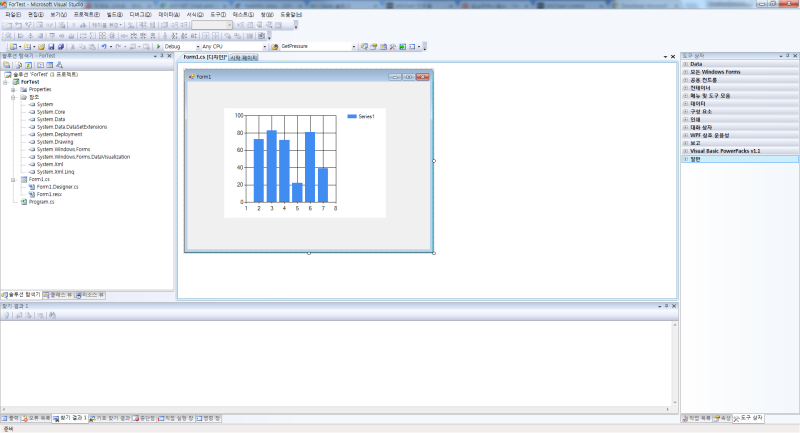
Task: Click the Properties Window icon in standard toolbar
Action: [x=373, y=46]
